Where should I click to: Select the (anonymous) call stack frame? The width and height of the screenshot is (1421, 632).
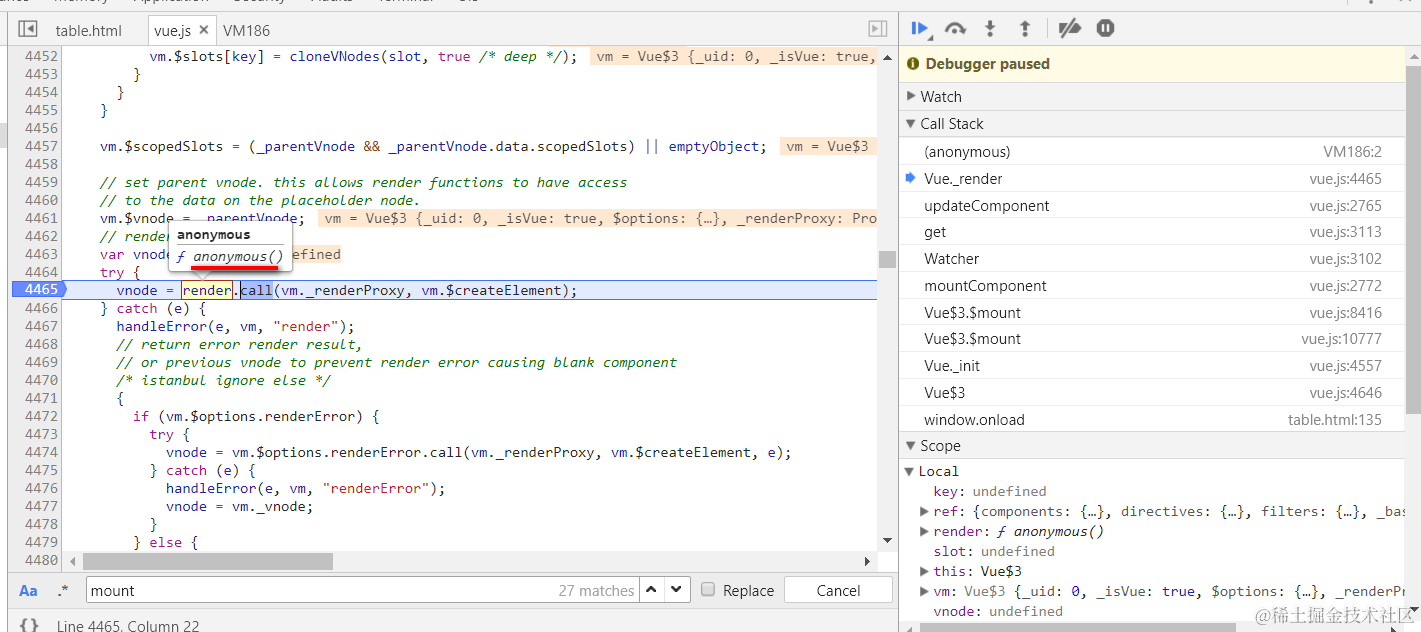click(x=1152, y=152)
